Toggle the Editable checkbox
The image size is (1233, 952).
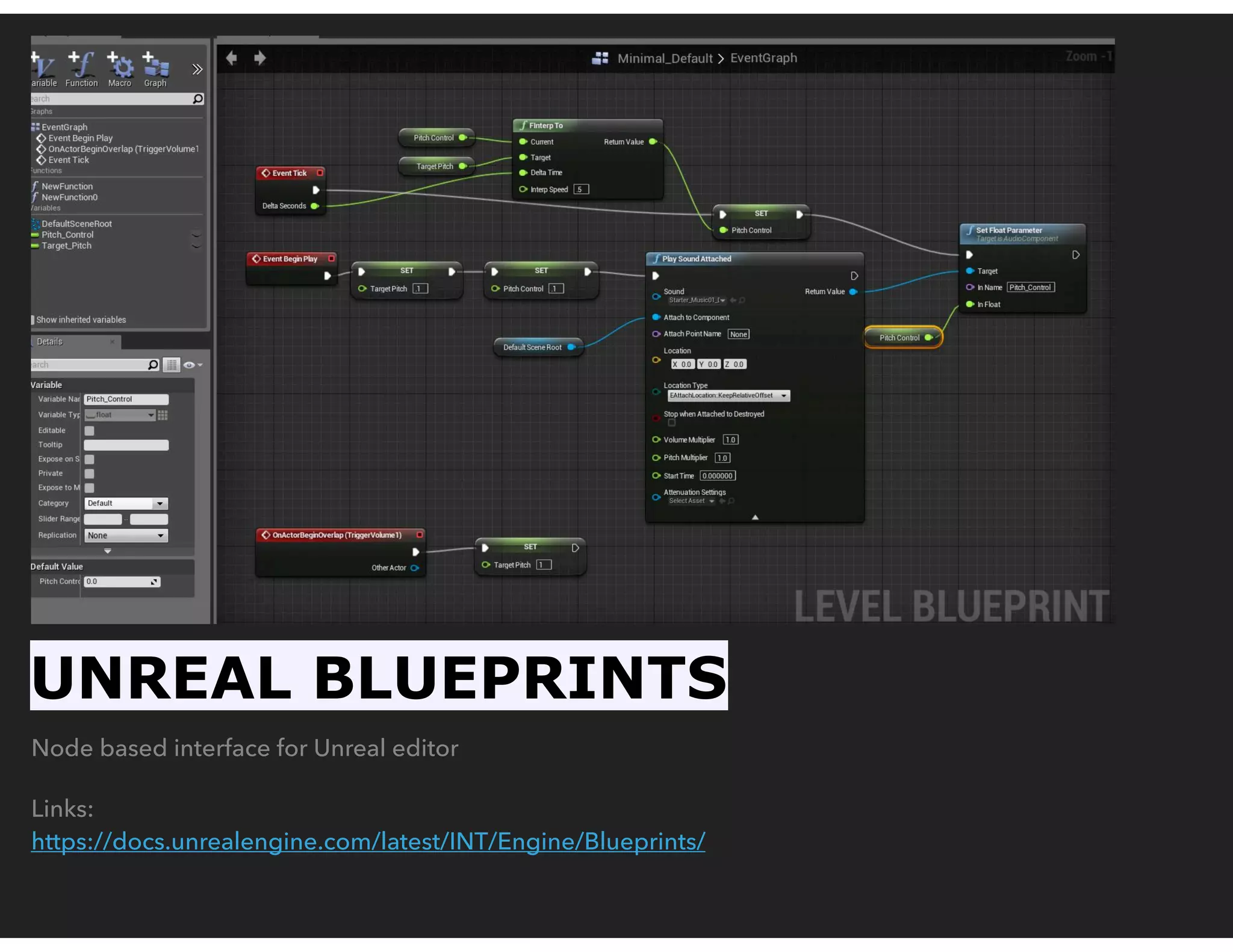89,430
